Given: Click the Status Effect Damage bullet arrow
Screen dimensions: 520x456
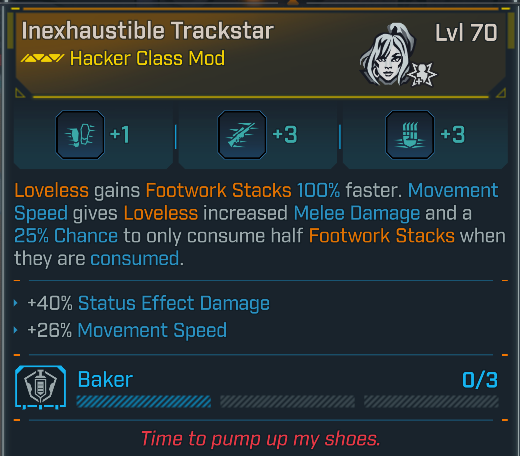Looking at the screenshot, I should [x=15, y=303].
